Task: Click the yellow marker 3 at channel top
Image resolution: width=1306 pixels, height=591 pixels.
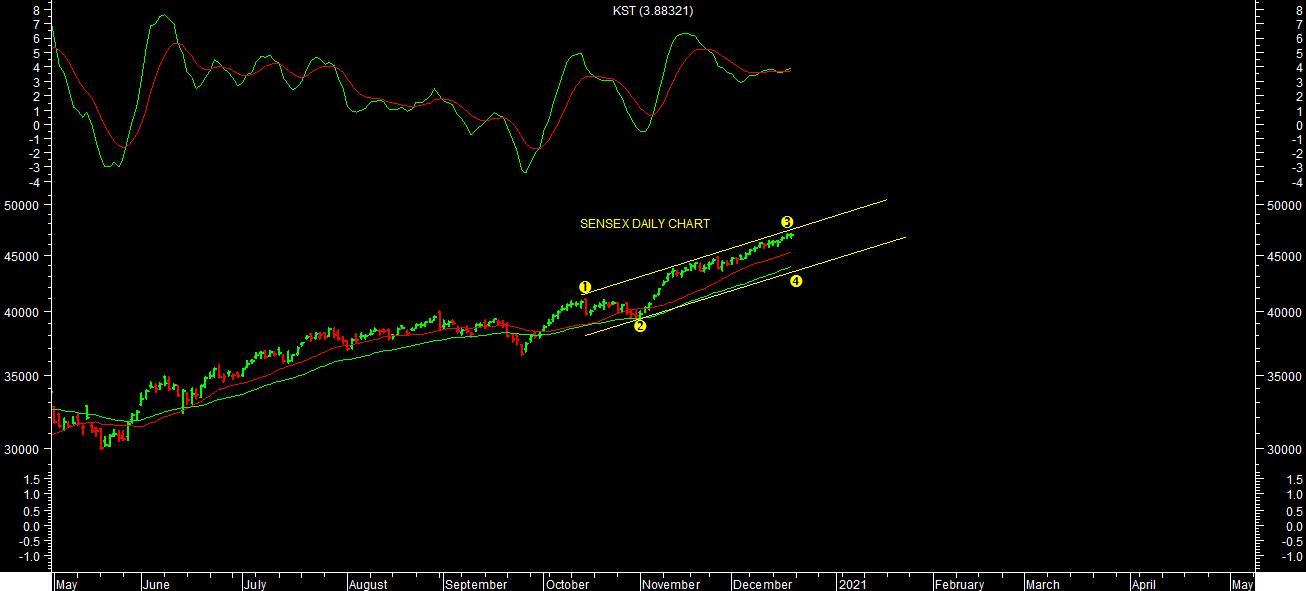Action: [x=787, y=222]
